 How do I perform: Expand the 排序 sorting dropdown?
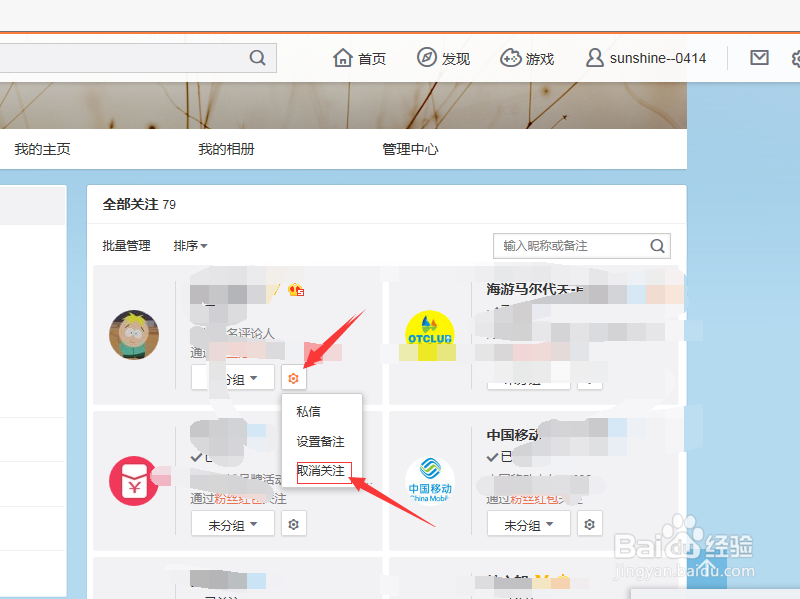click(x=190, y=245)
